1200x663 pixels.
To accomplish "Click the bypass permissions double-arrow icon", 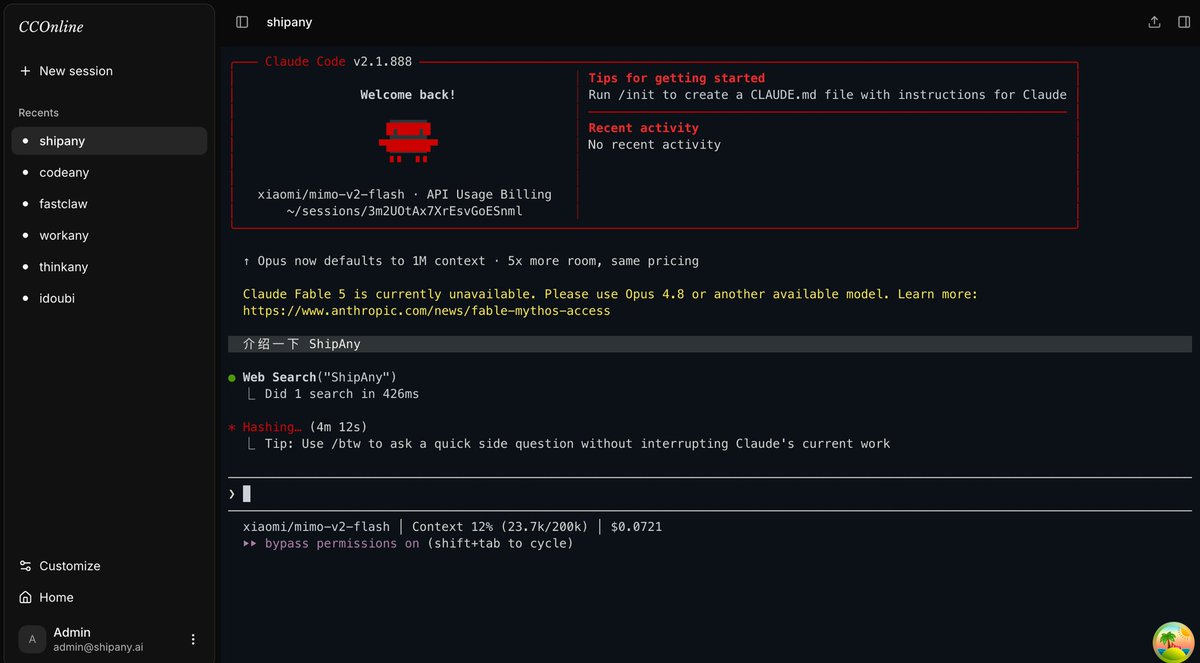I will coord(249,544).
